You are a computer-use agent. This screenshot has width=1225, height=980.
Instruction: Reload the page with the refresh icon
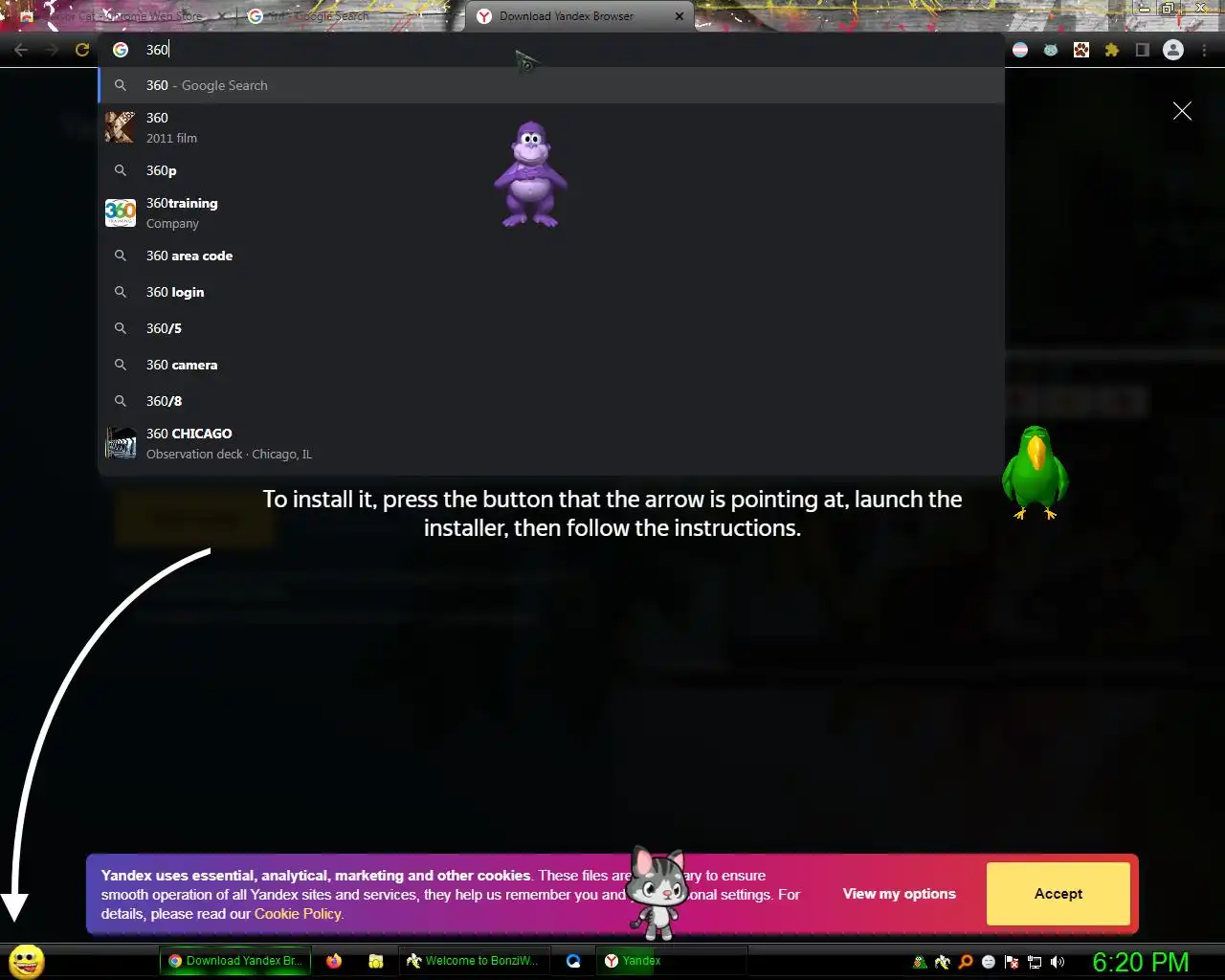click(x=82, y=50)
